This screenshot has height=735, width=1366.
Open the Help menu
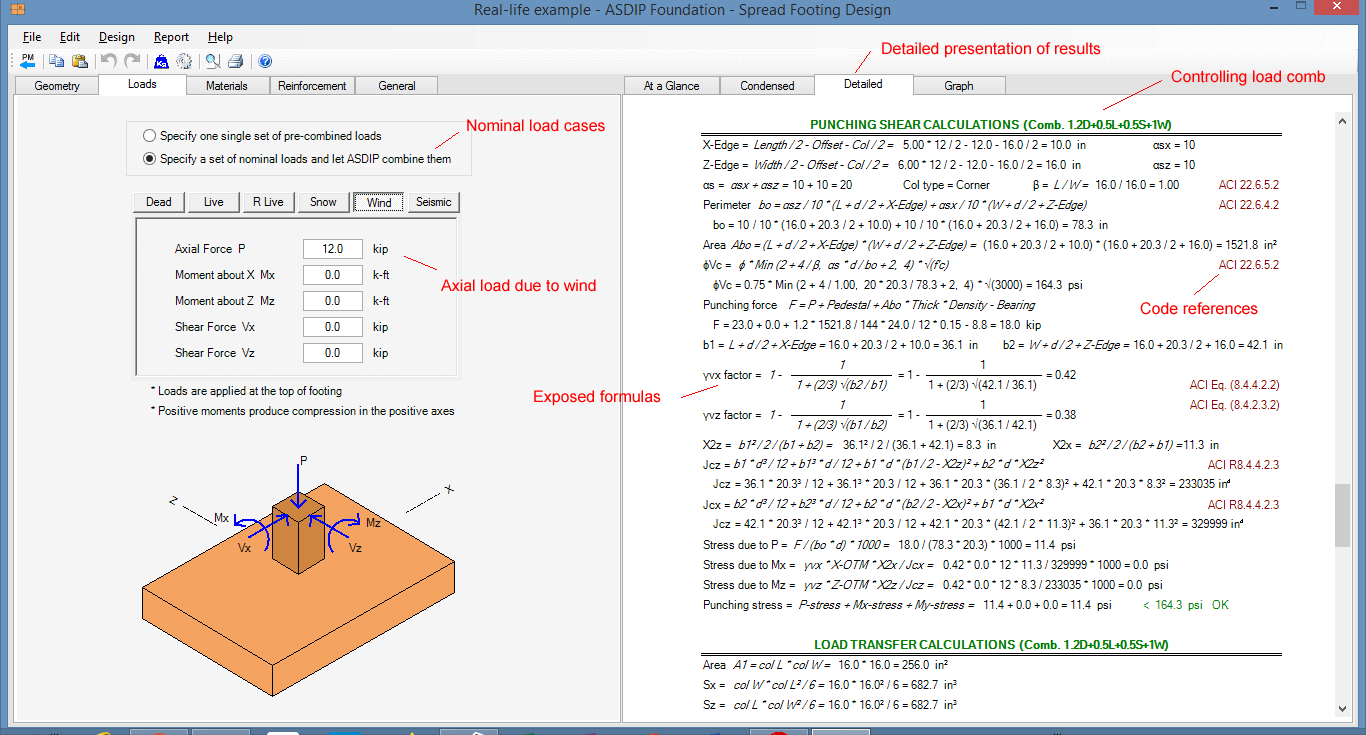point(220,37)
